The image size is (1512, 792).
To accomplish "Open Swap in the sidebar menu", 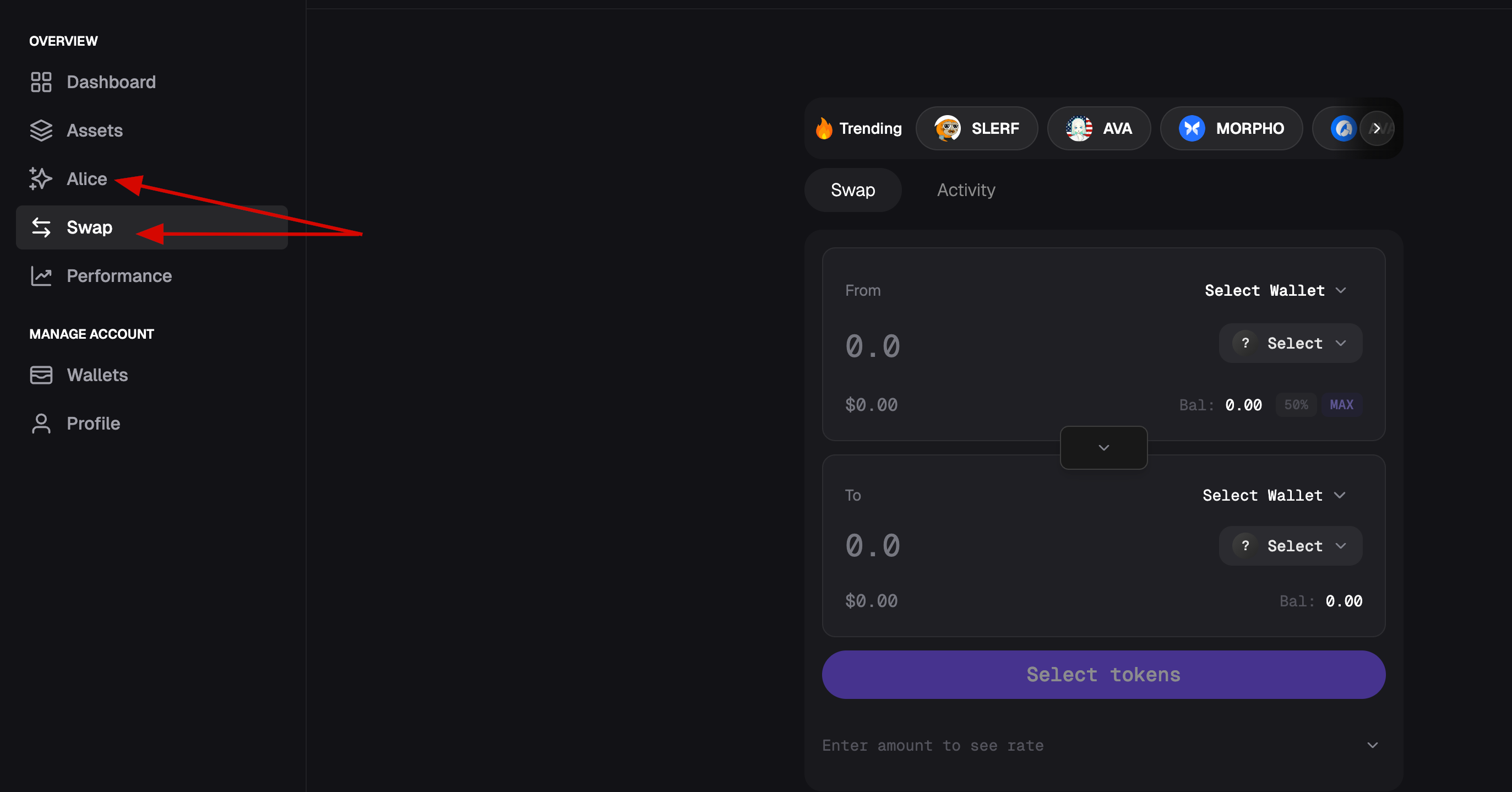I will [x=89, y=228].
